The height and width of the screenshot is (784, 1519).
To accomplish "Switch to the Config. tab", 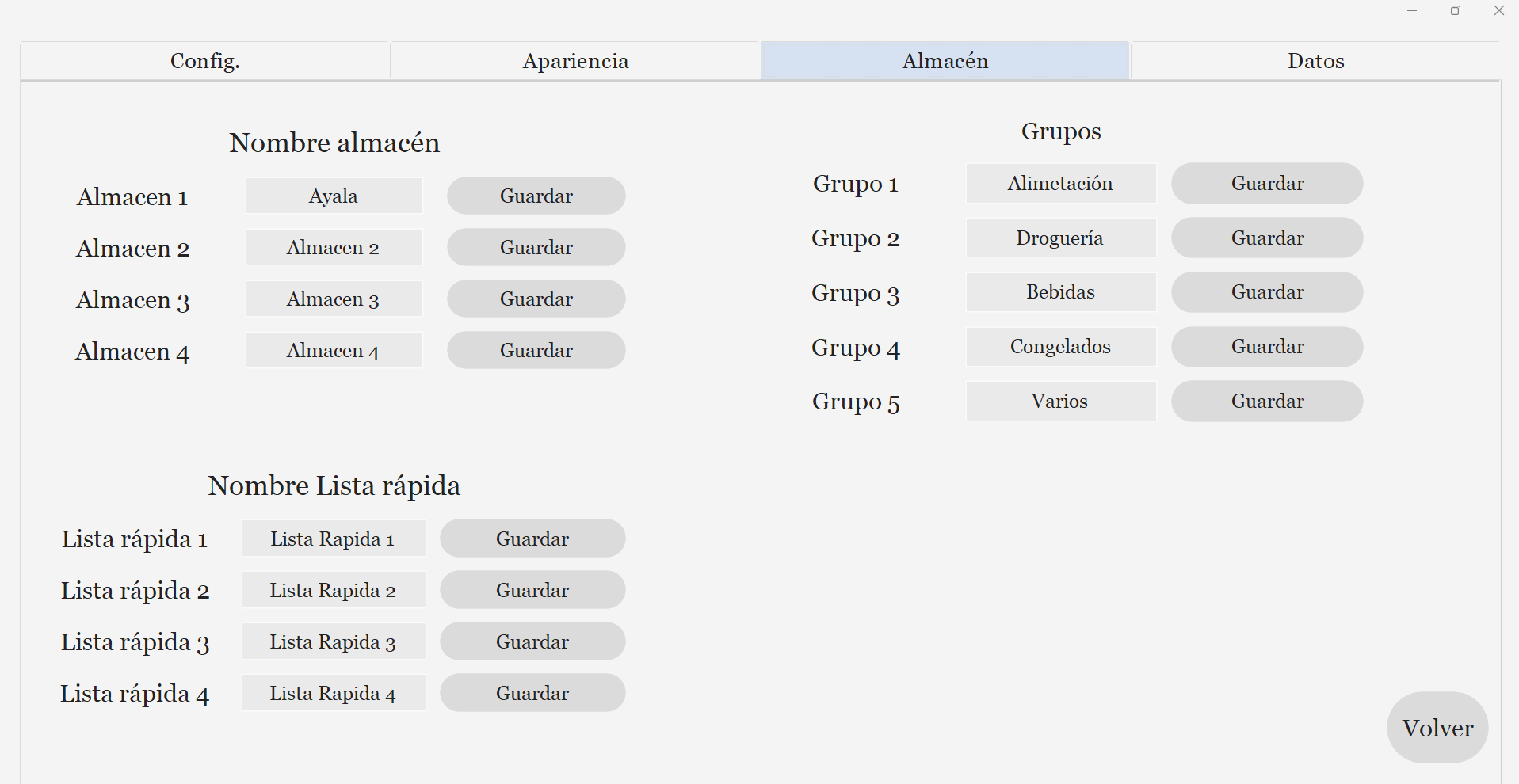I will [205, 61].
